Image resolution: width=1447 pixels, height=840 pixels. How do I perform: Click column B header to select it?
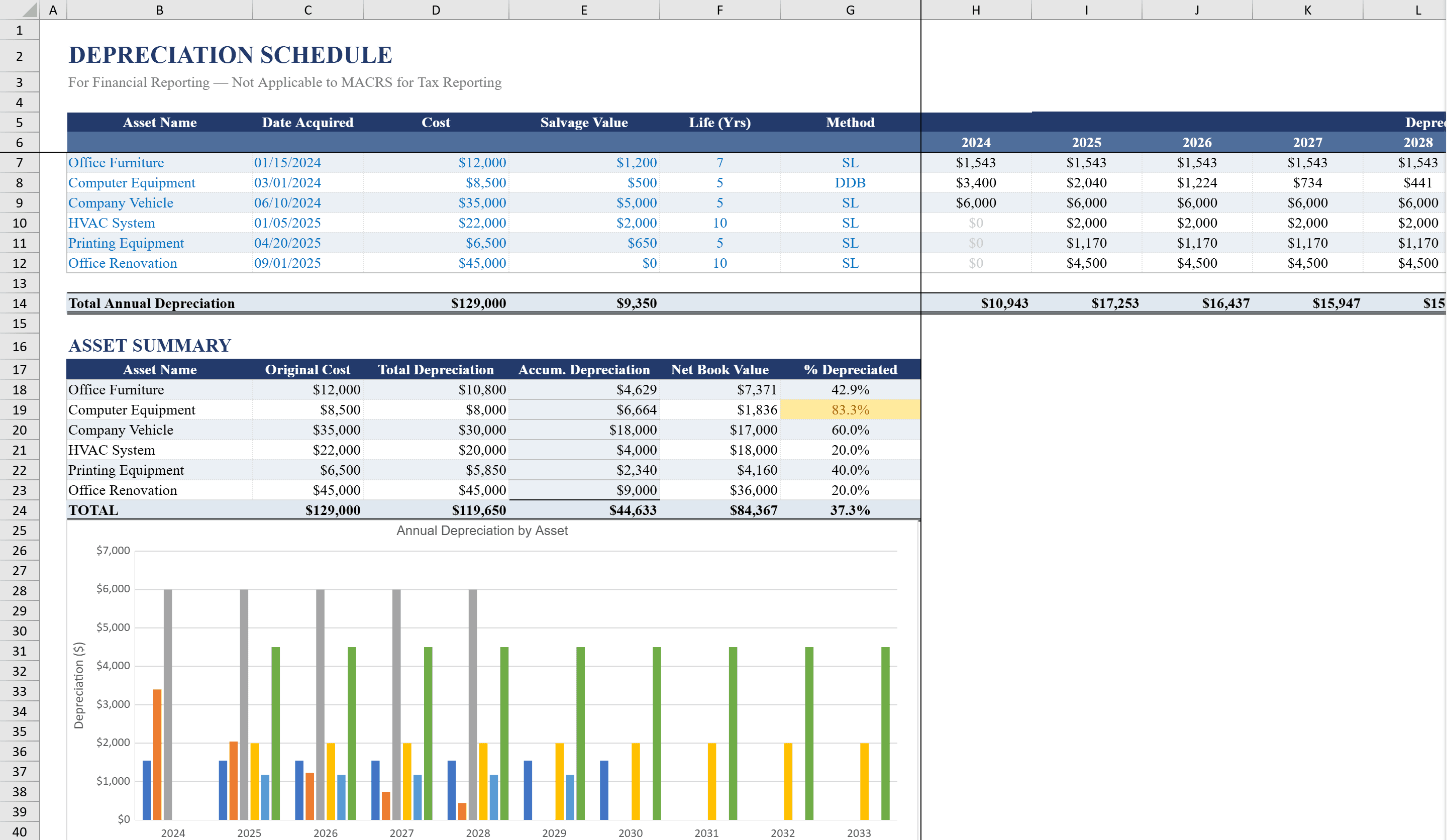pos(159,10)
